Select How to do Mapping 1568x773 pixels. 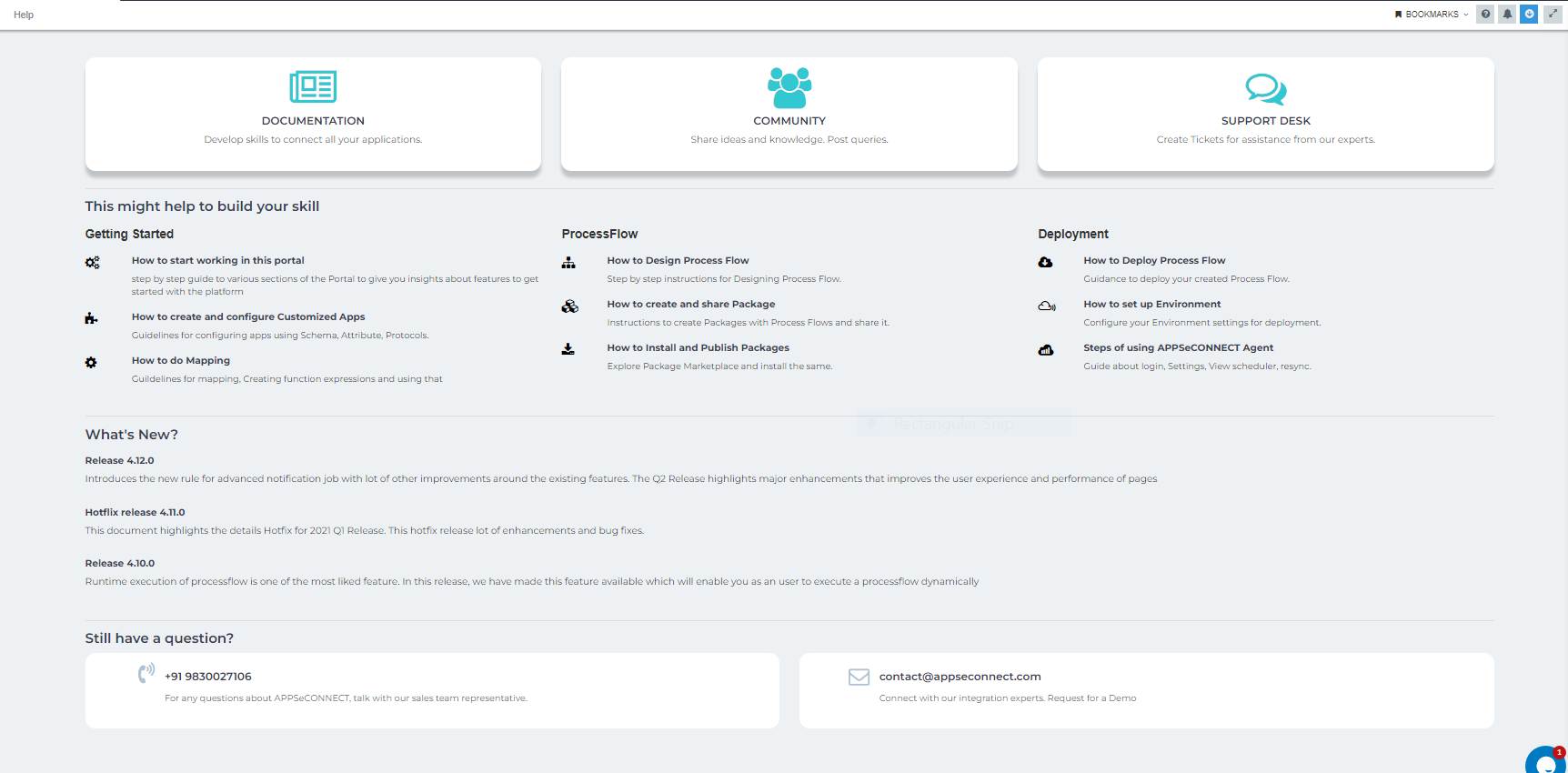181,360
